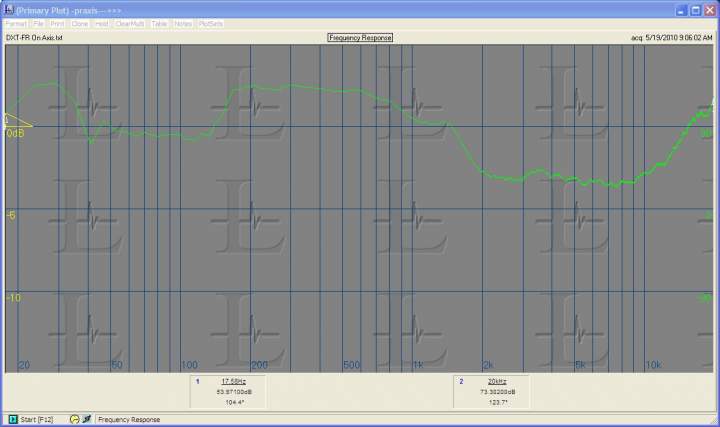Open the Table menu
The image size is (720, 427).
(159, 23)
